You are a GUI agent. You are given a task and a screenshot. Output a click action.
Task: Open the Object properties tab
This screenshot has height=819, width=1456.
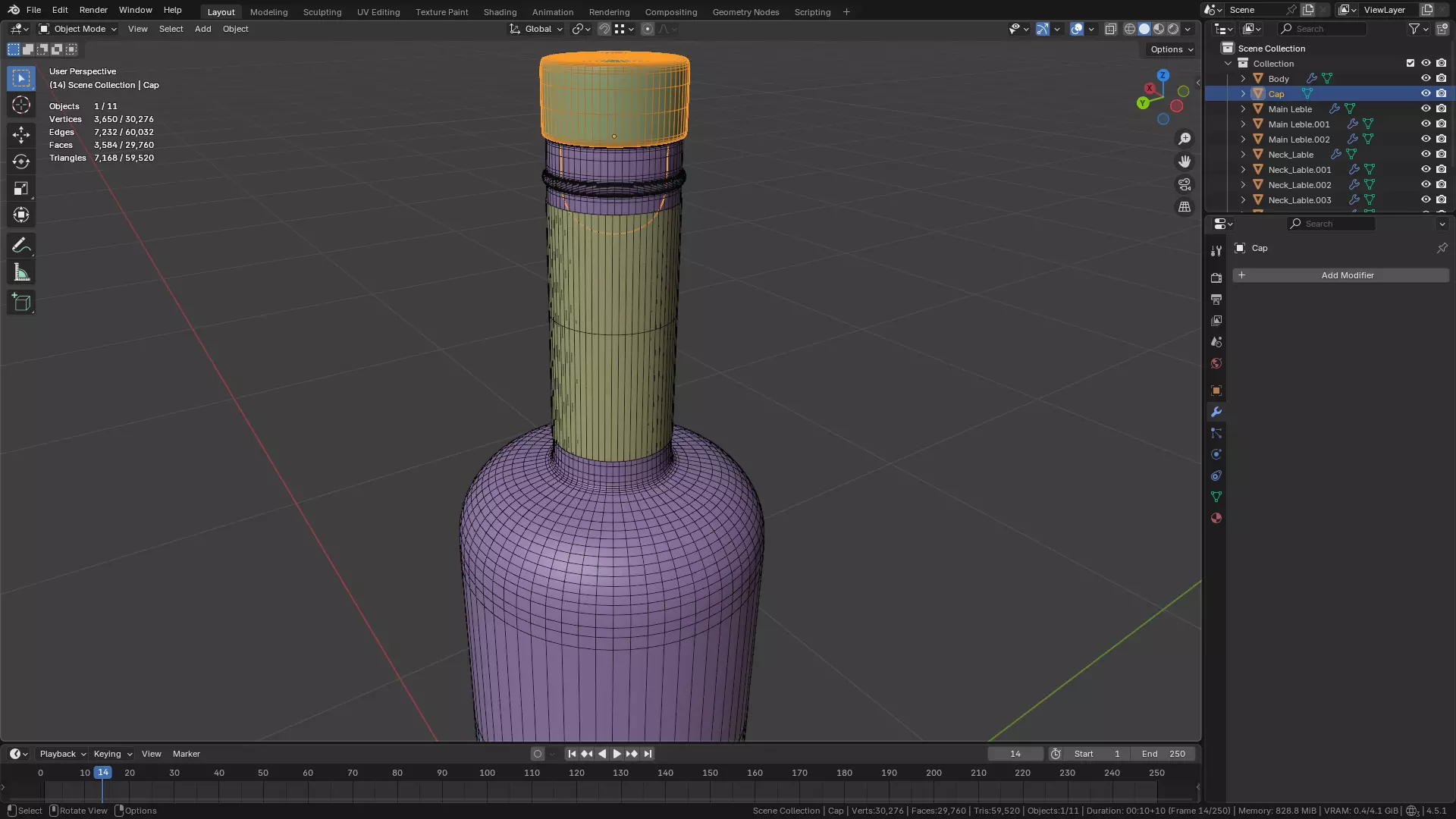tap(1216, 391)
